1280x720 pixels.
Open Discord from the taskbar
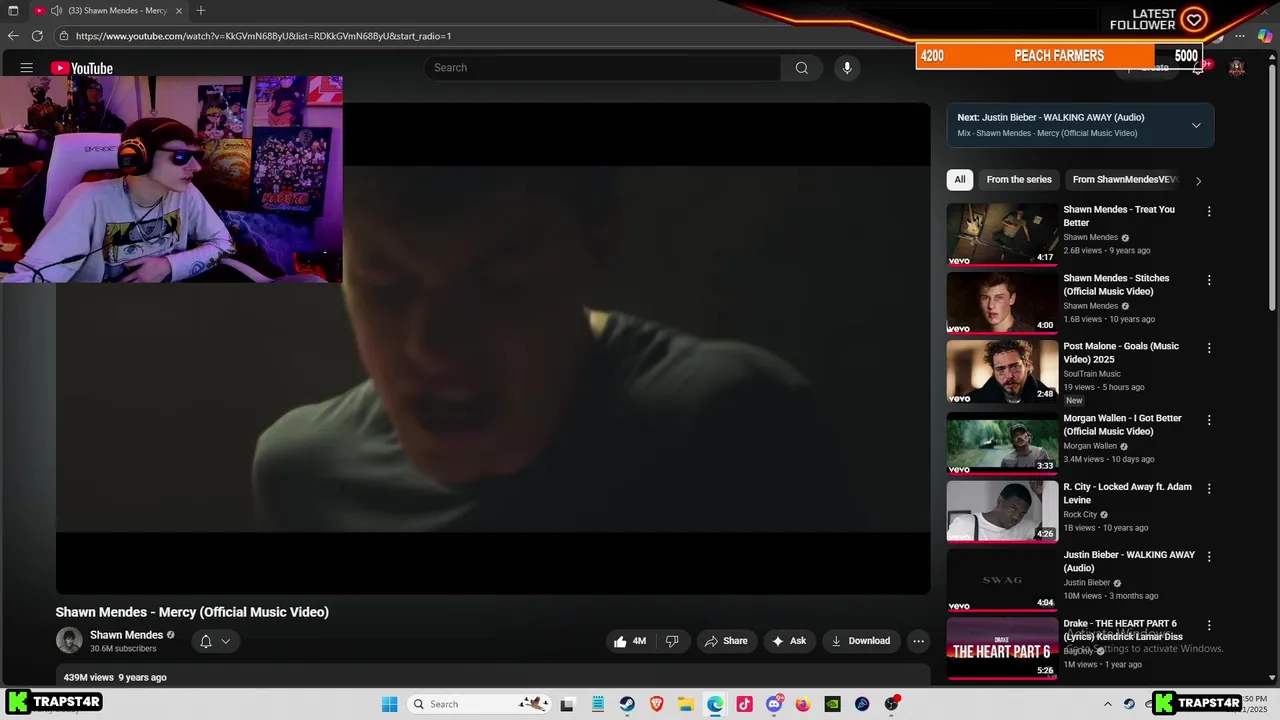(x=774, y=704)
